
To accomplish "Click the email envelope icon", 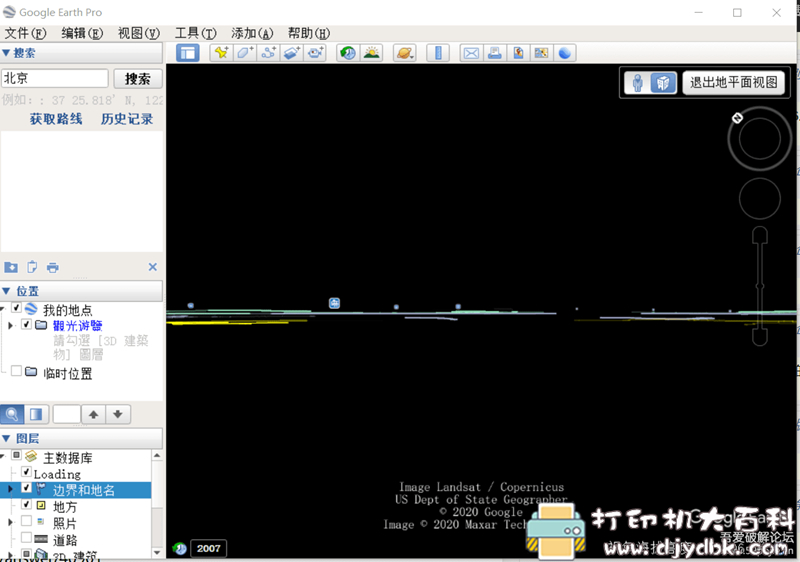I will tap(471, 53).
